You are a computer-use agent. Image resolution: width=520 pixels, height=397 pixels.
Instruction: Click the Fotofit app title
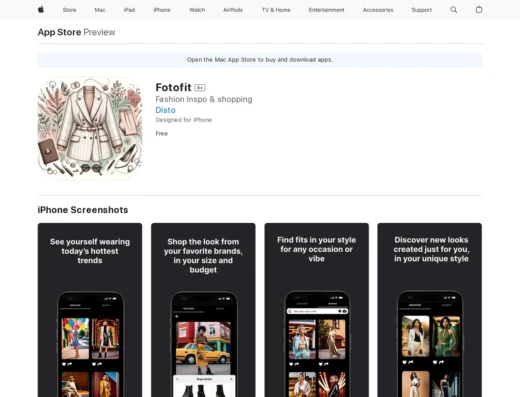173,87
